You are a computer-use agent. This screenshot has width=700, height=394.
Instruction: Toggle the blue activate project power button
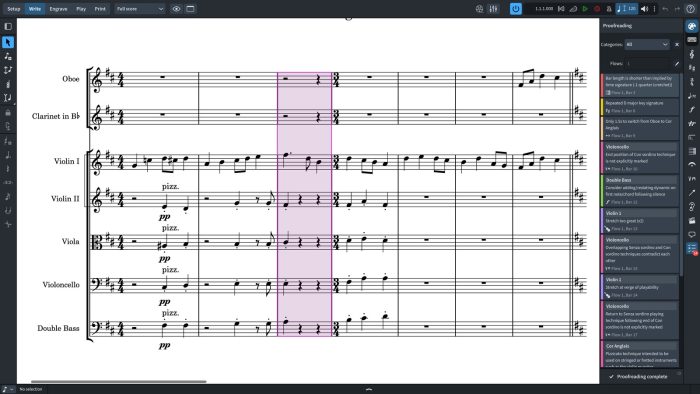516,9
